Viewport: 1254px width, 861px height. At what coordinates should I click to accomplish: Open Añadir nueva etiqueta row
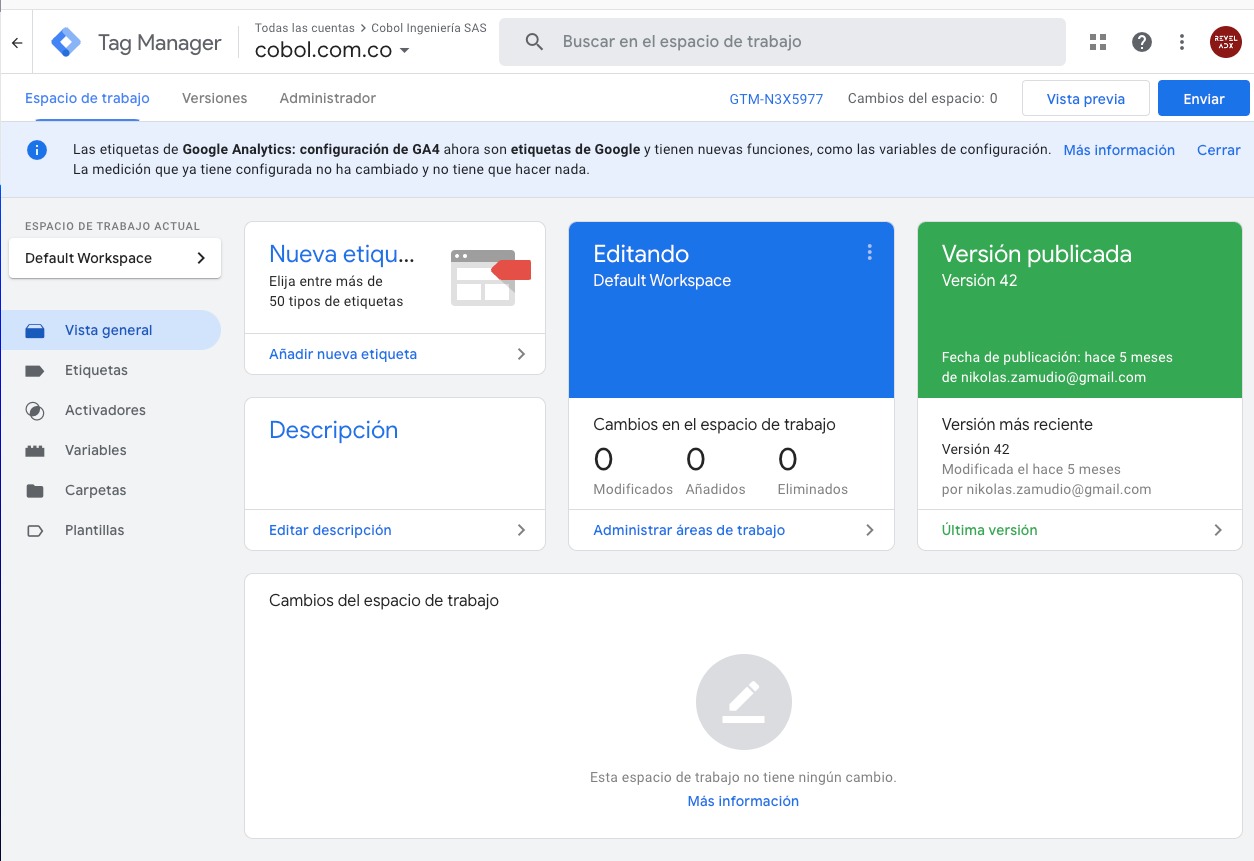click(395, 354)
